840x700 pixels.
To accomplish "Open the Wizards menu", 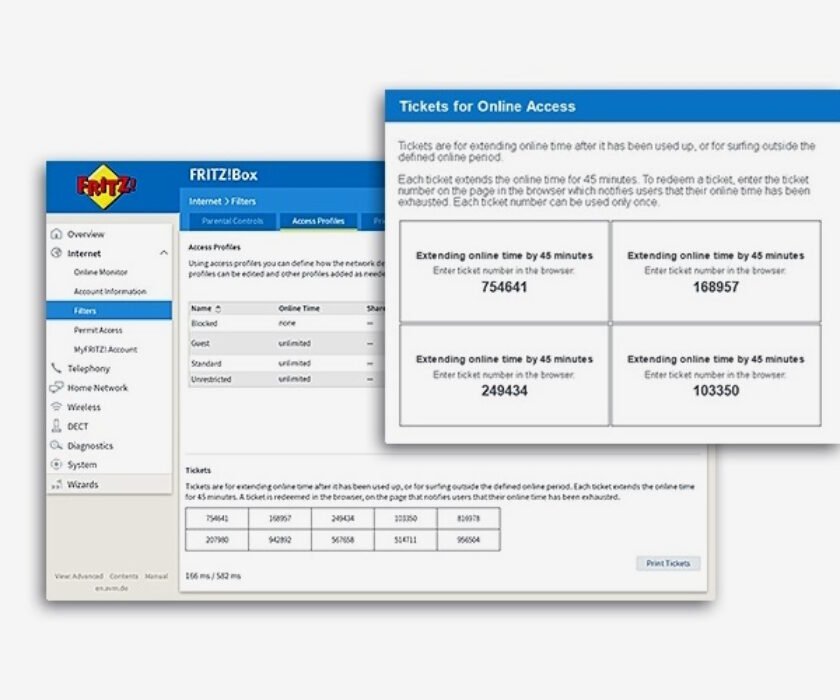I will (82, 484).
